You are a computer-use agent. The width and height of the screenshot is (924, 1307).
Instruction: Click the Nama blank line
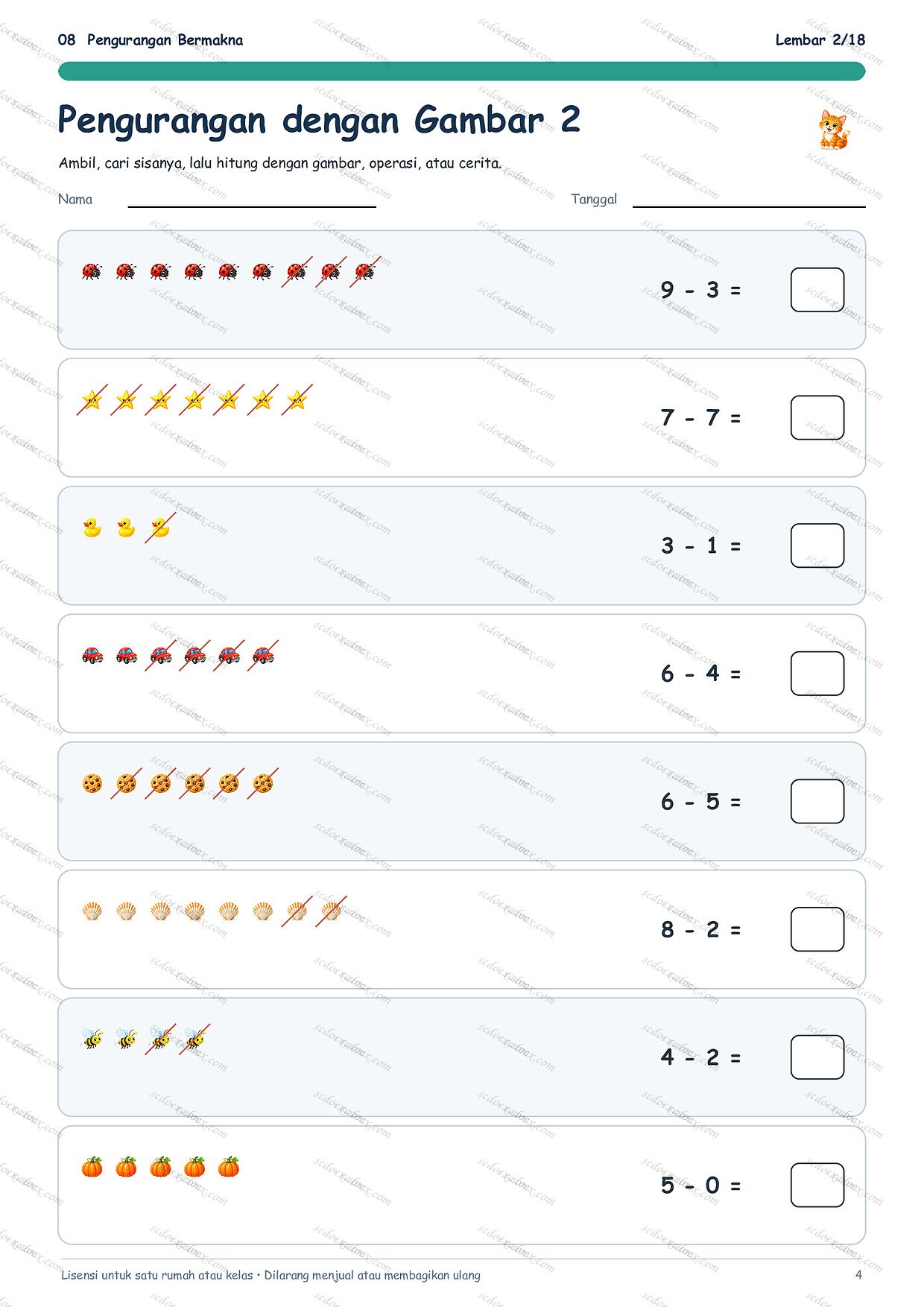(x=252, y=206)
